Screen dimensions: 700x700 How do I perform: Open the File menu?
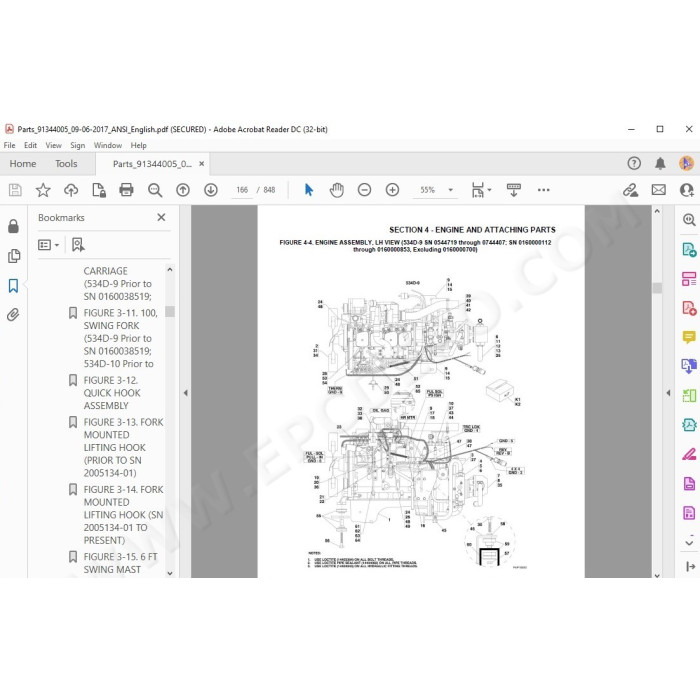coord(9,146)
